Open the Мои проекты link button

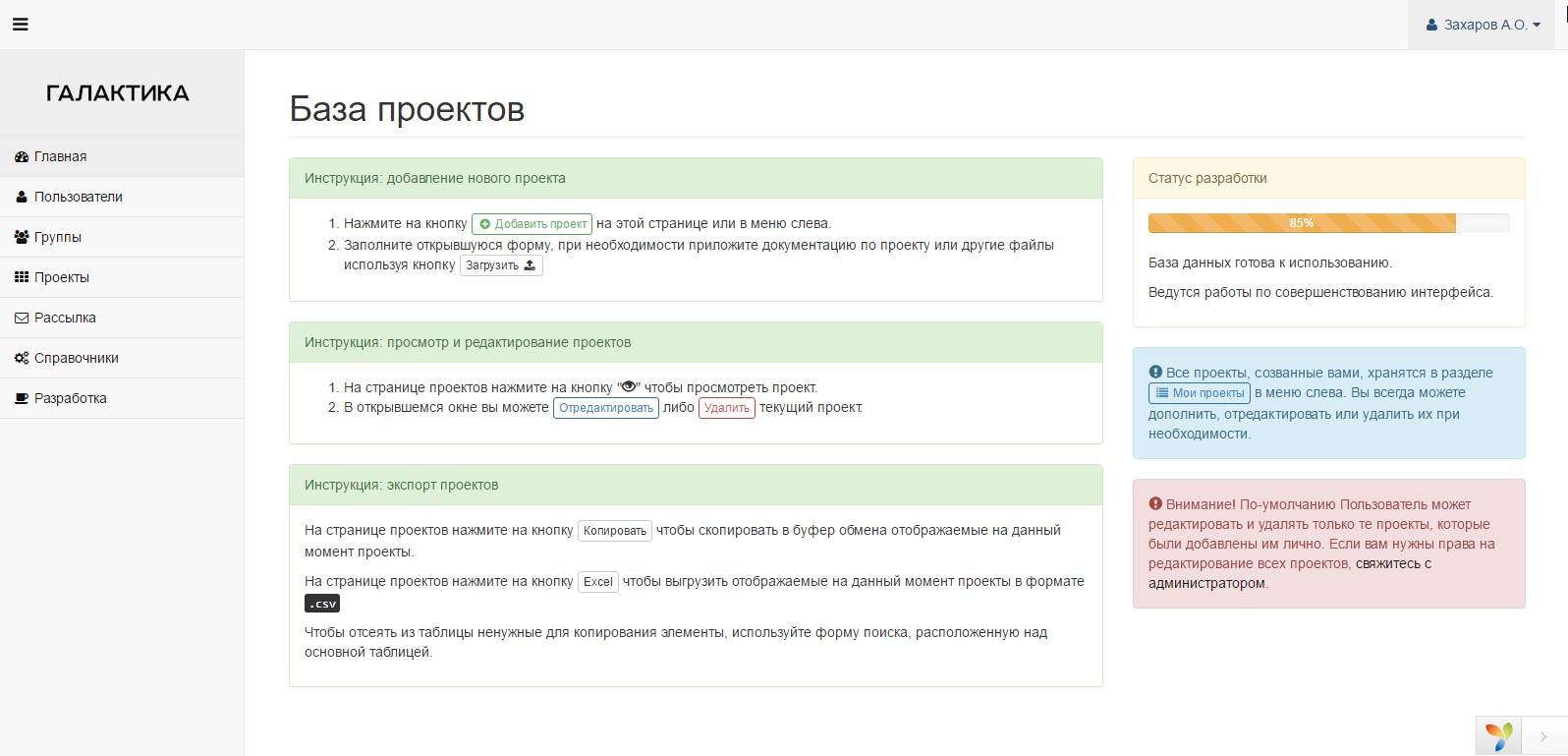coord(1200,393)
